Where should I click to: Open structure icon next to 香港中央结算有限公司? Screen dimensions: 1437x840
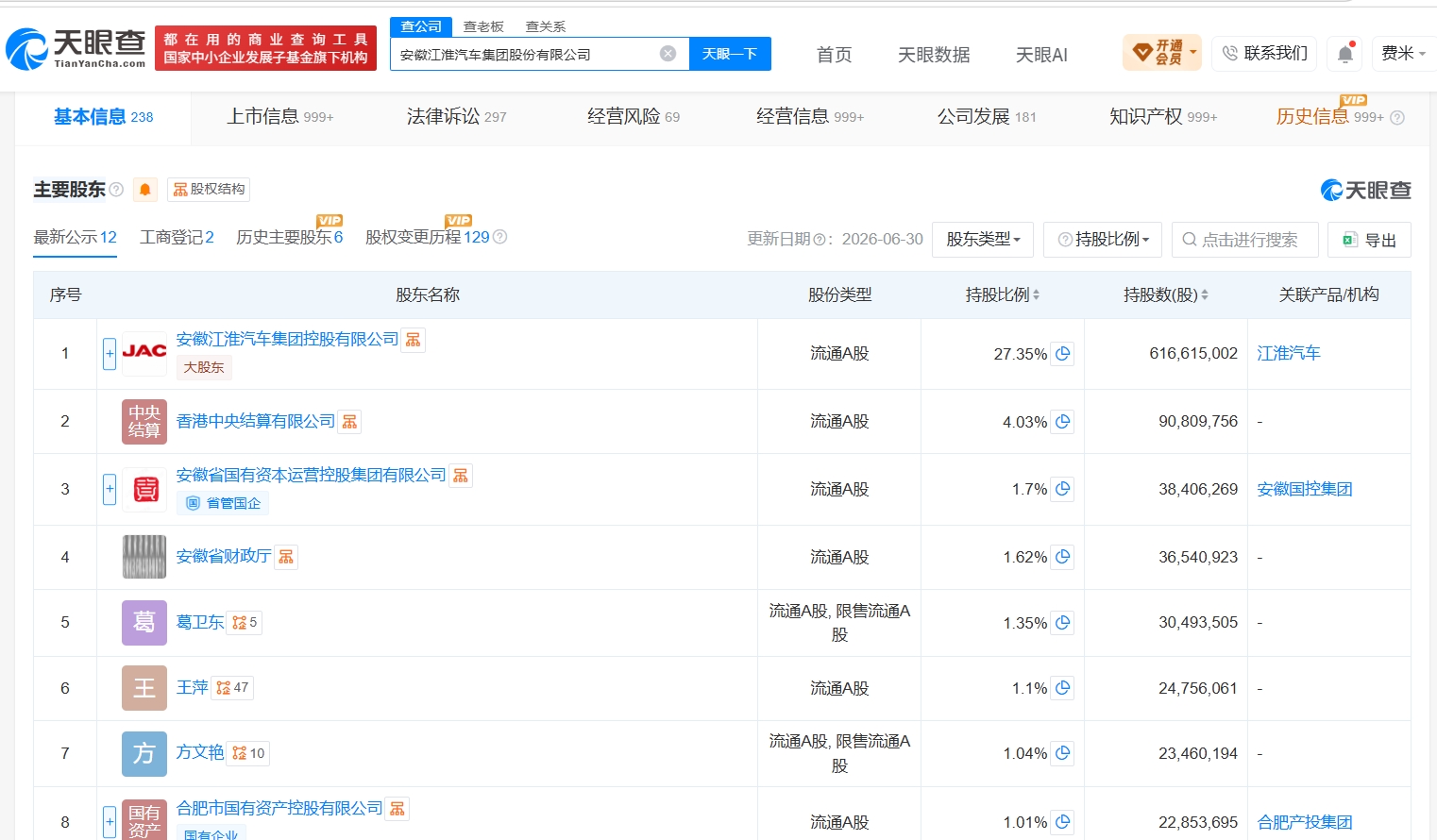(x=350, y=422)
